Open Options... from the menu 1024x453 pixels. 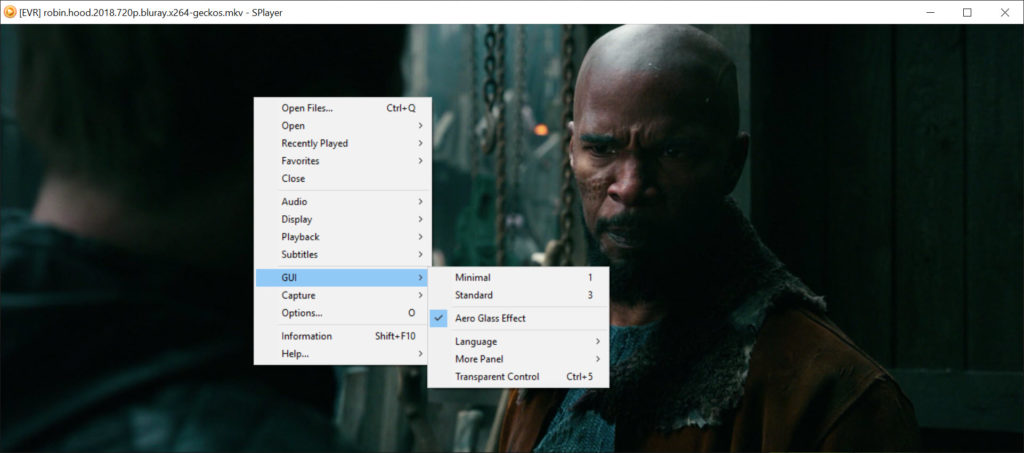(342, 313)
